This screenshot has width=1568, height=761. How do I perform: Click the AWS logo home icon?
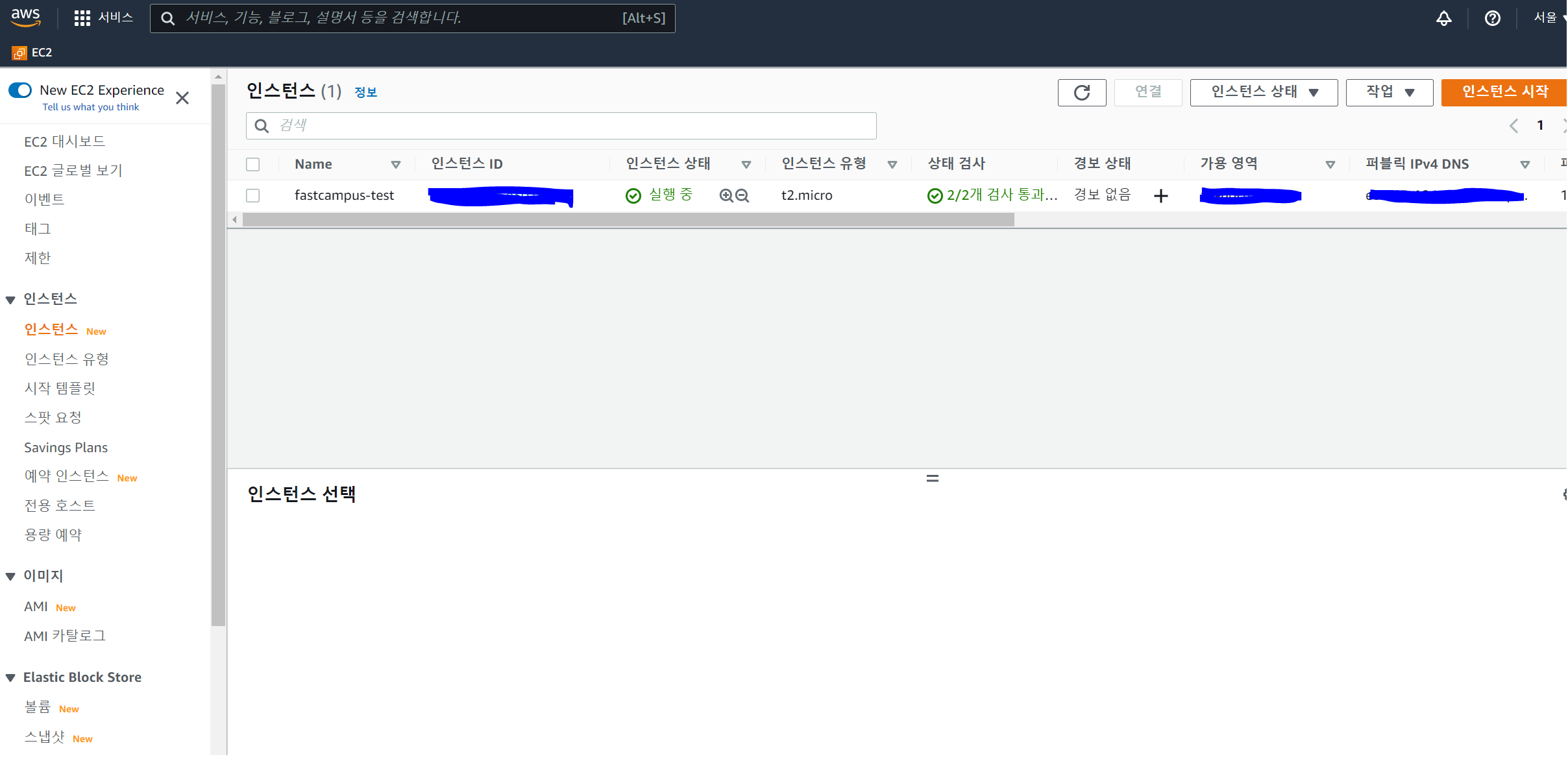(x=26, y=18)
